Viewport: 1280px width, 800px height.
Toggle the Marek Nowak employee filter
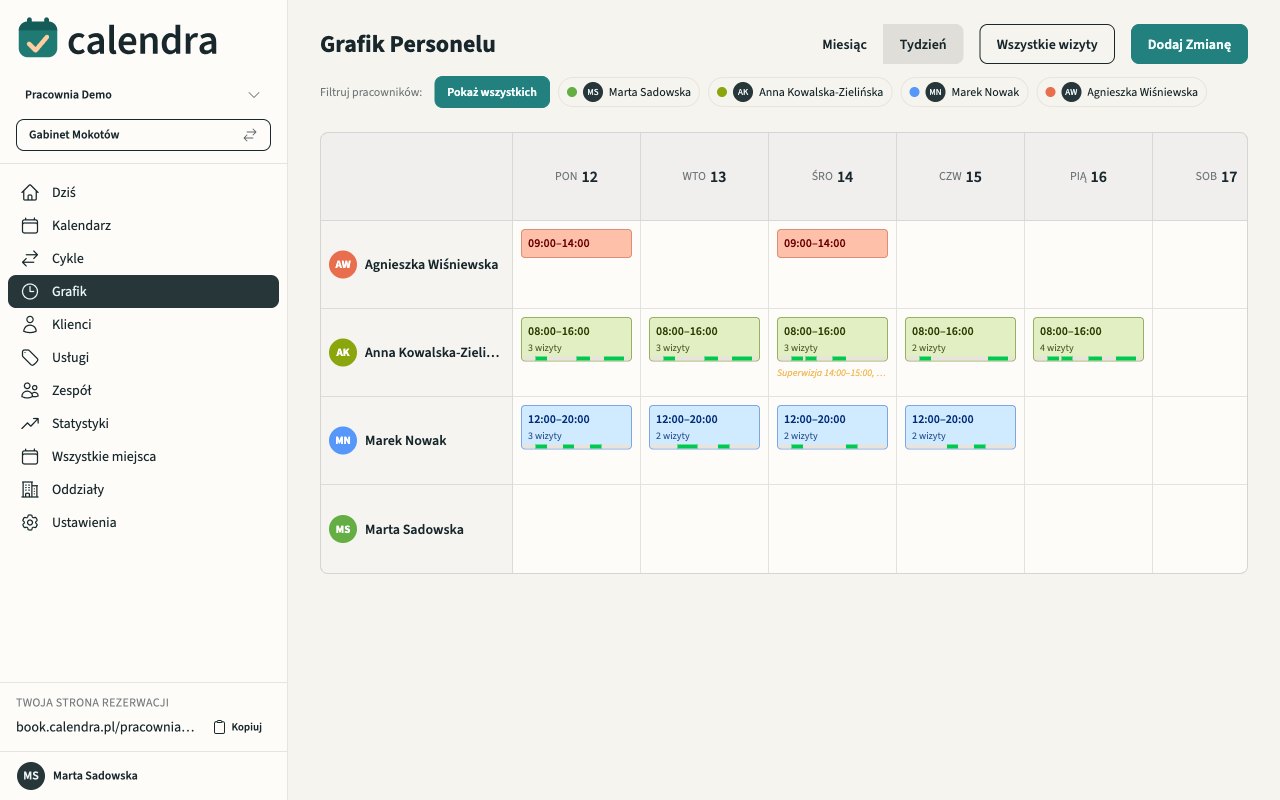[964, 92]
